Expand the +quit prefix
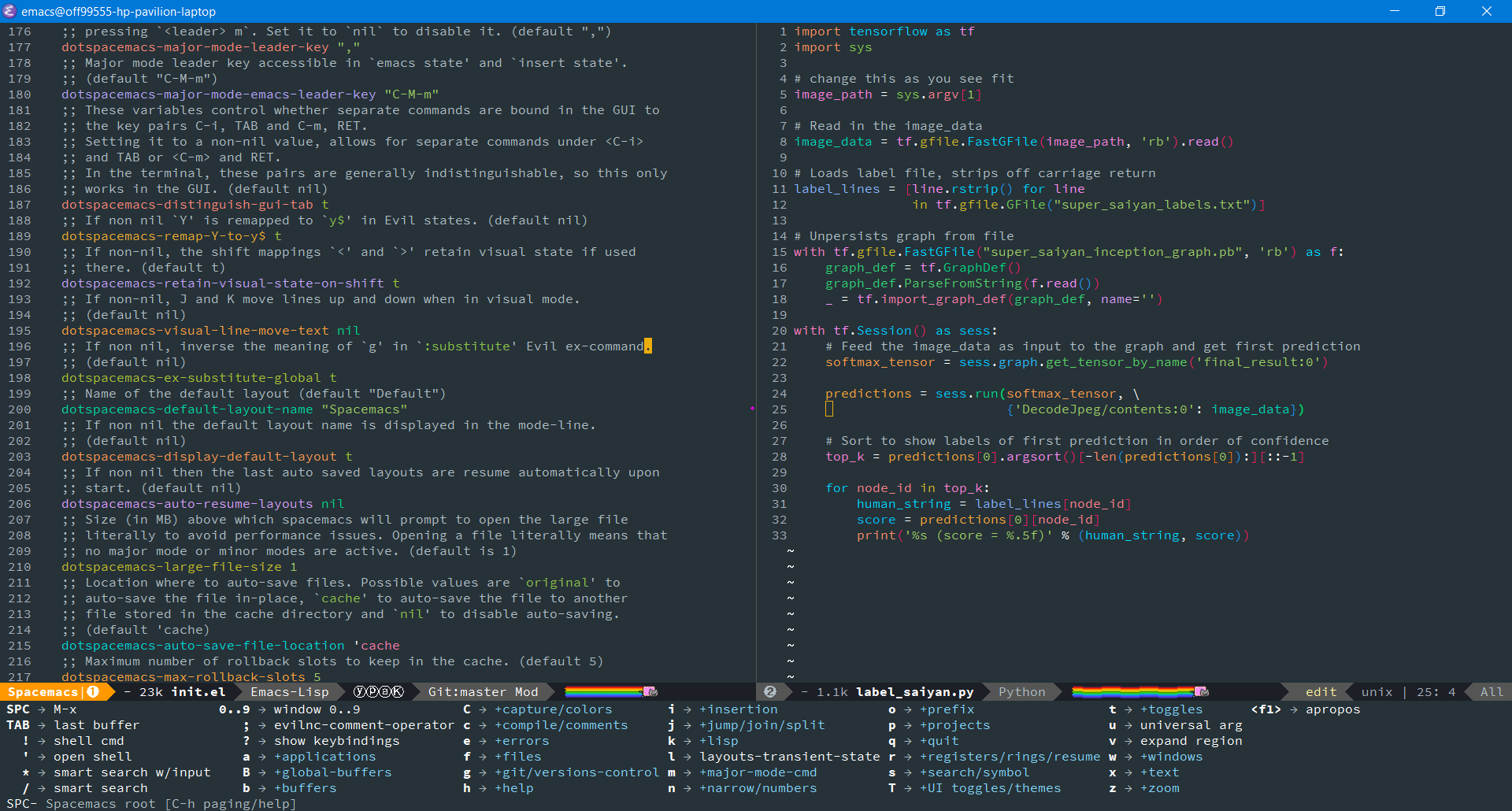 tap(939, 741)
